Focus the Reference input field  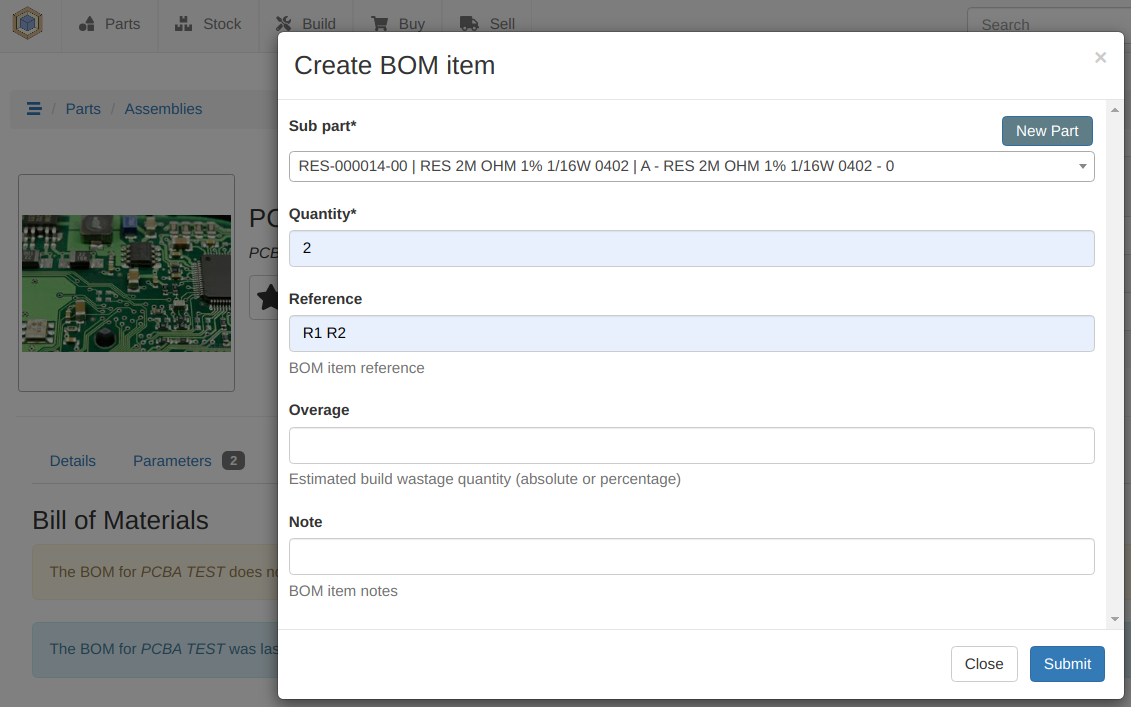[691, 333]
